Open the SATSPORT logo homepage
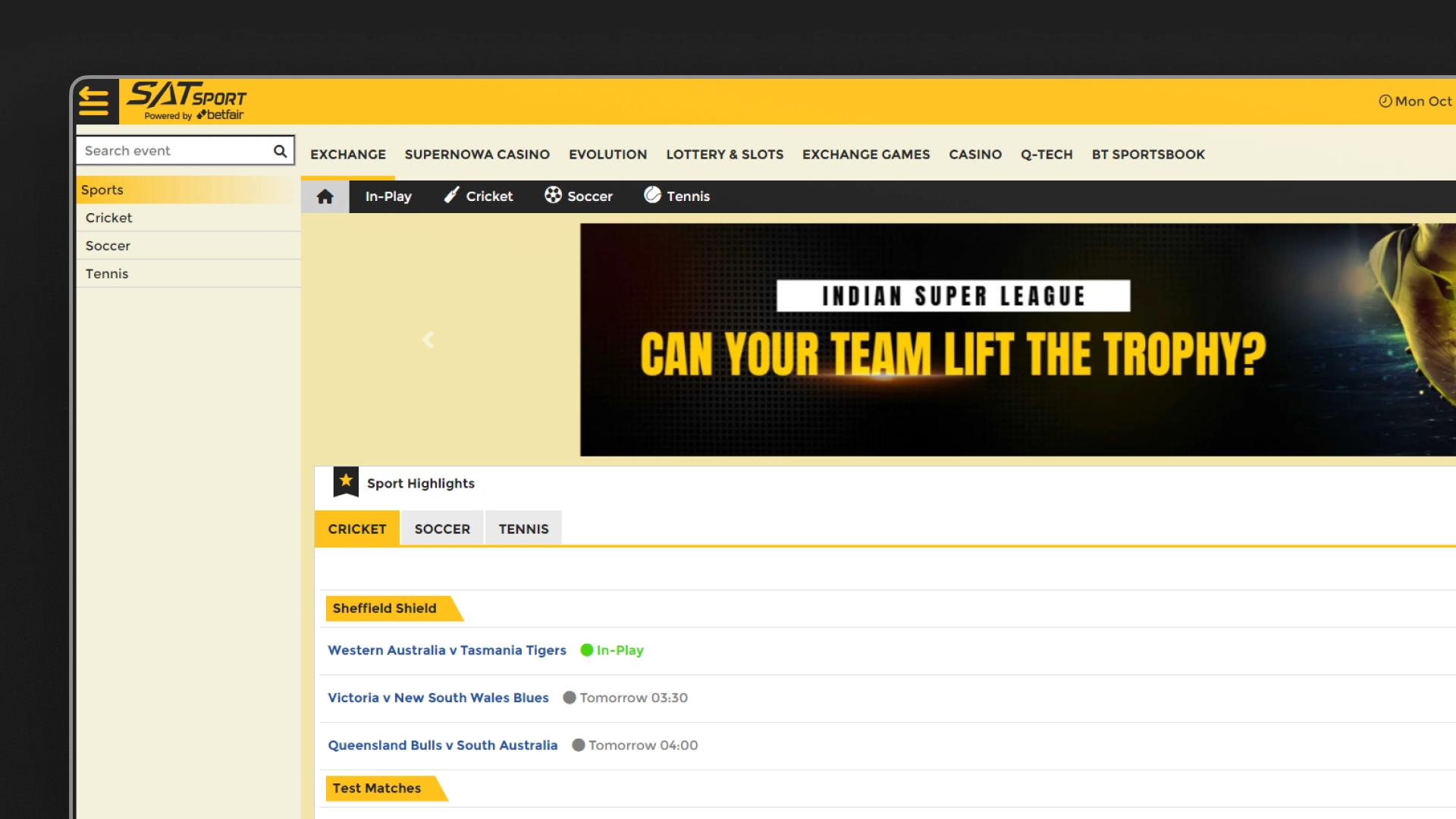The width and height of the screenshot is (1456, 819). click(x=187, y=101)
